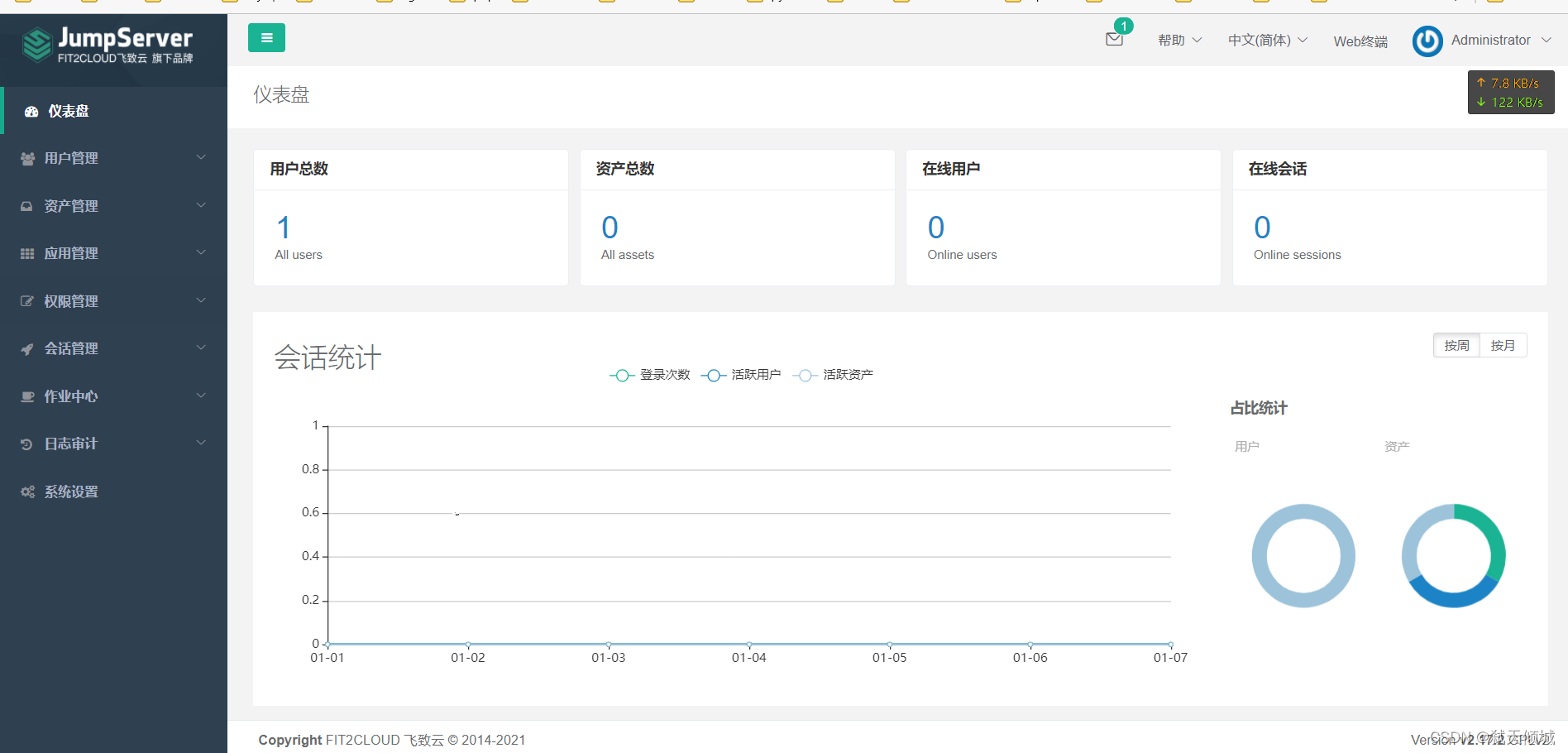Click the 应用管理 grid icon
Screen dimensions: 1568x753
tap(27, 254)
